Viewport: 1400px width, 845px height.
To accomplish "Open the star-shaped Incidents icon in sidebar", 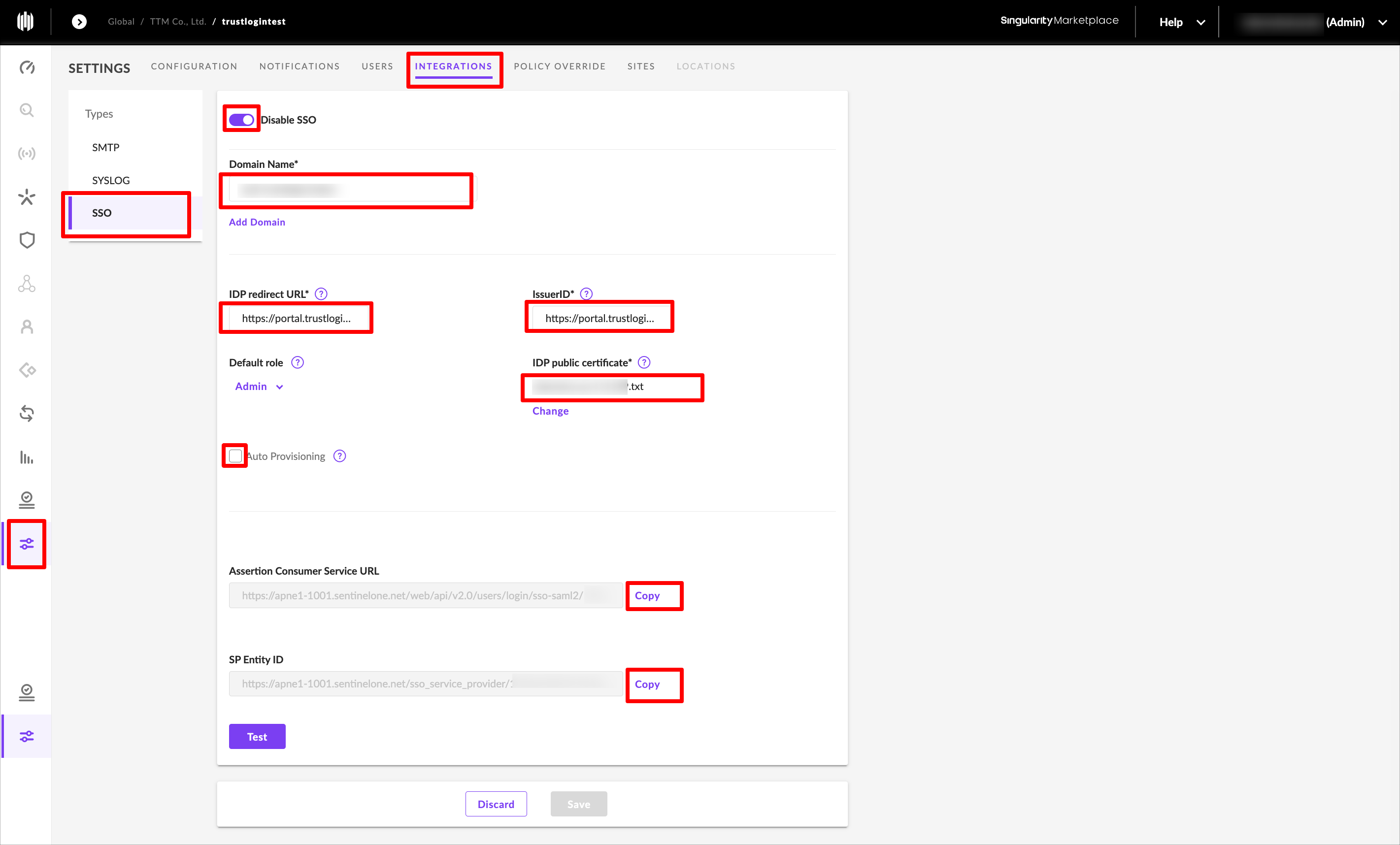I will 27,197.
